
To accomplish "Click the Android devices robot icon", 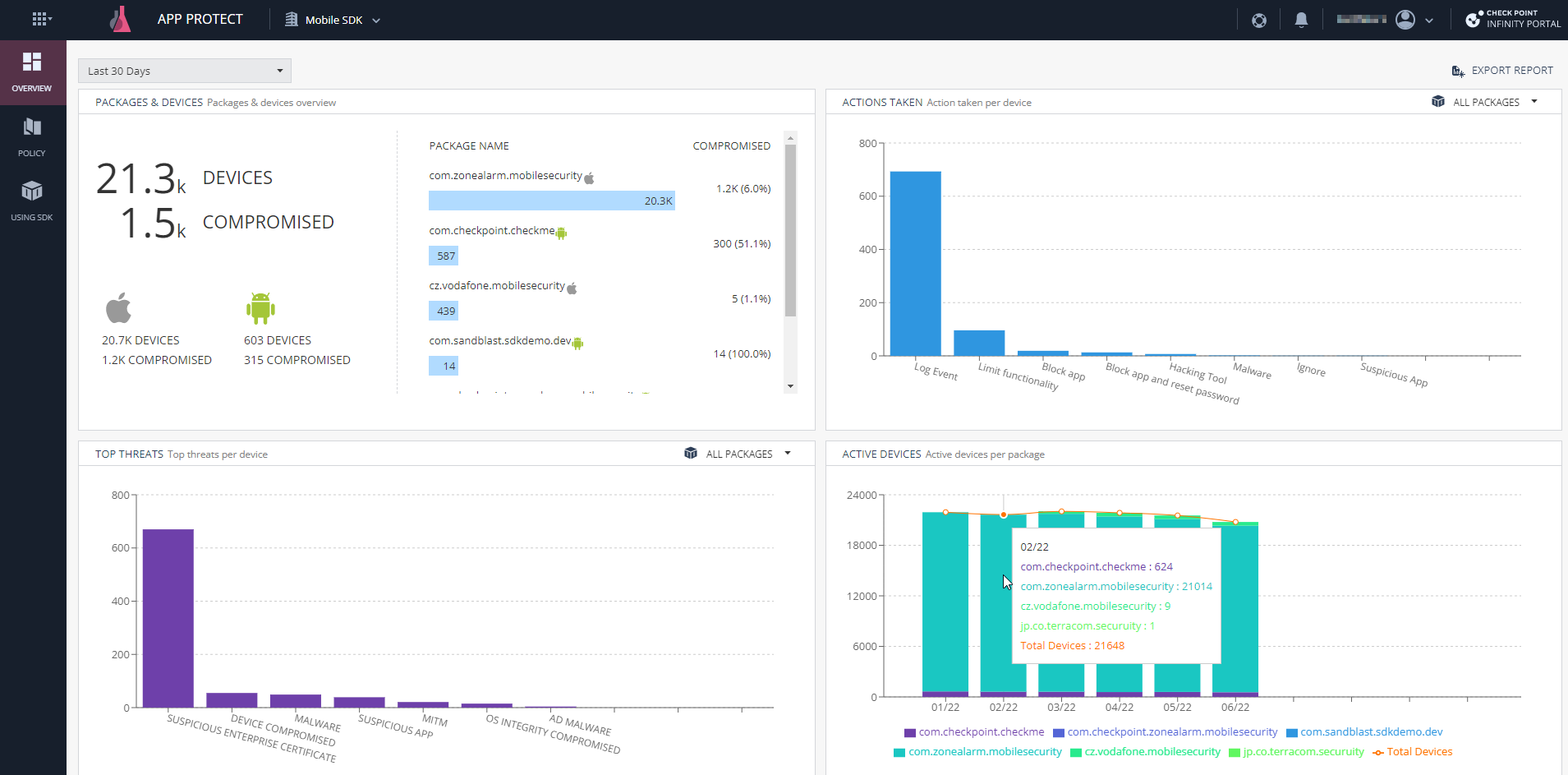I will coord(260,308).
